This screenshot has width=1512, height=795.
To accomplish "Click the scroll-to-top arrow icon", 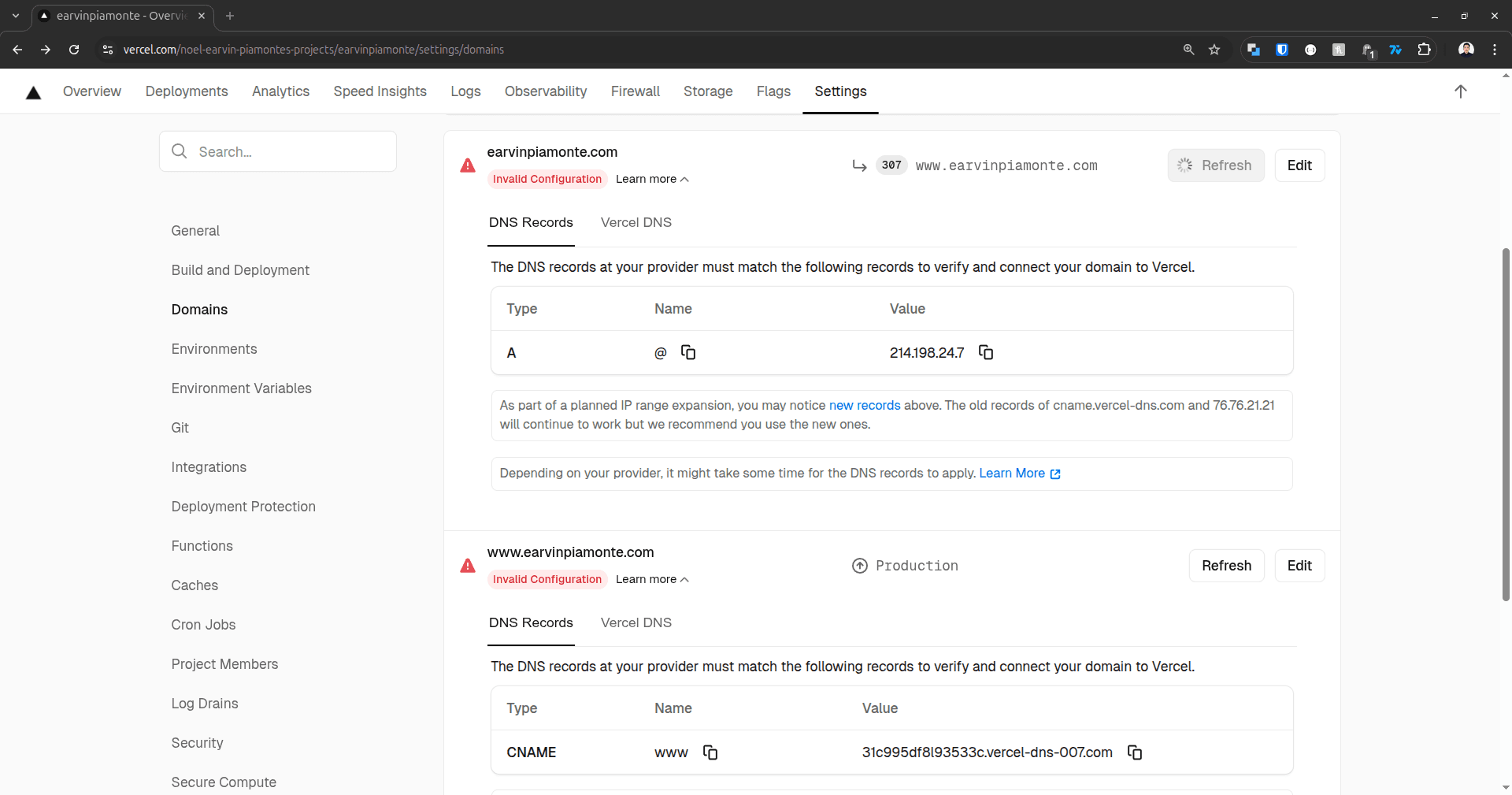I will [1460, 91].
